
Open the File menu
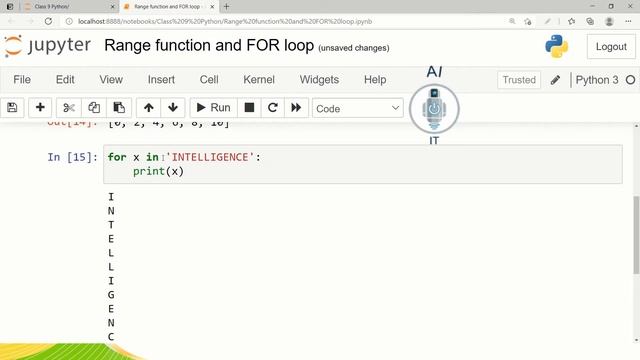pyautogui.click(x=22, y=80)
